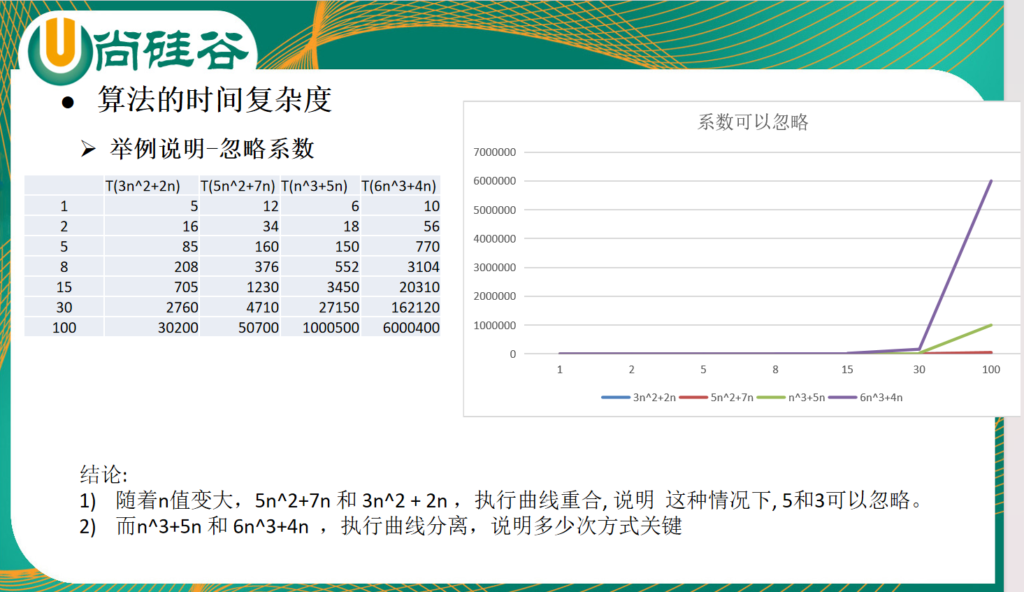This screenshot has height=592, width=1024.
Task: Click the 结论: label
Action: click(x=103, y=474)
